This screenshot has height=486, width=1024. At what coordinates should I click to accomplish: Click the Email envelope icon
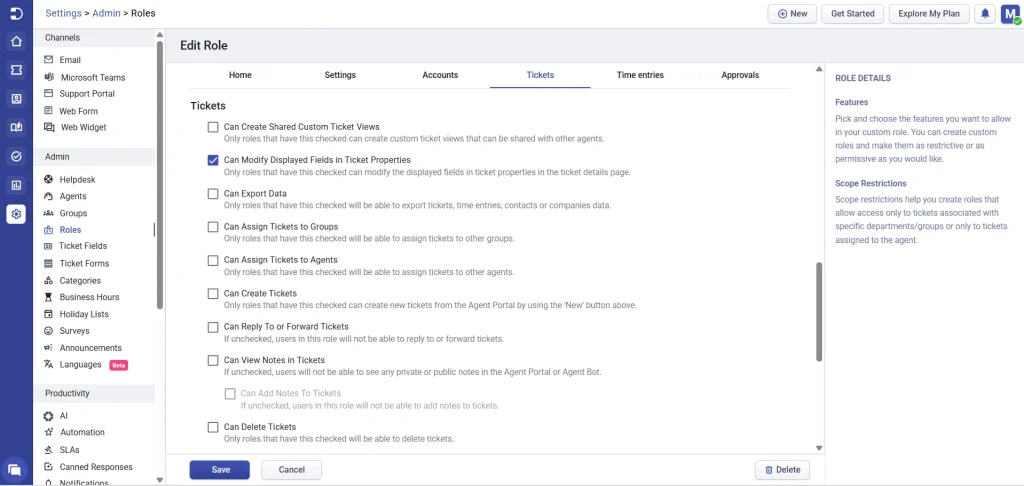48,59
